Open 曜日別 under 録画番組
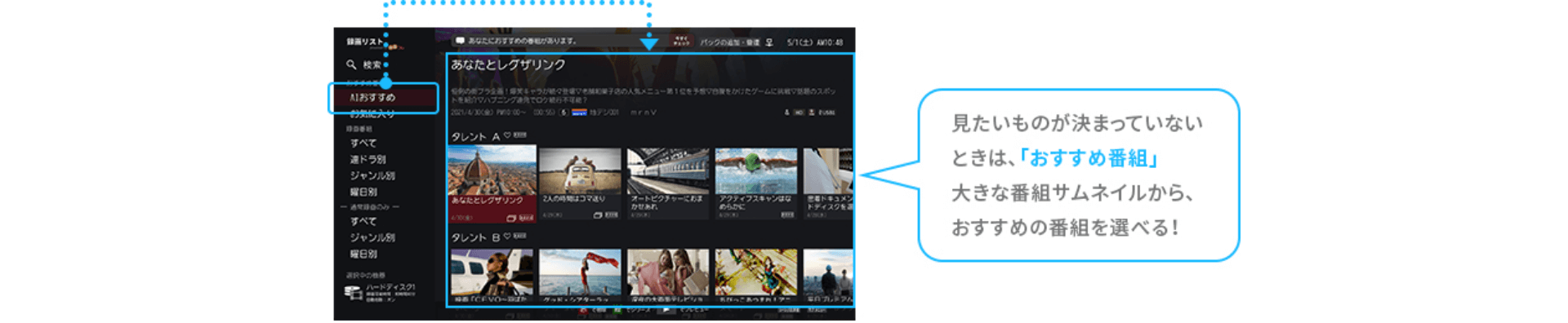 pyautogui.click(x=363, y=192)
